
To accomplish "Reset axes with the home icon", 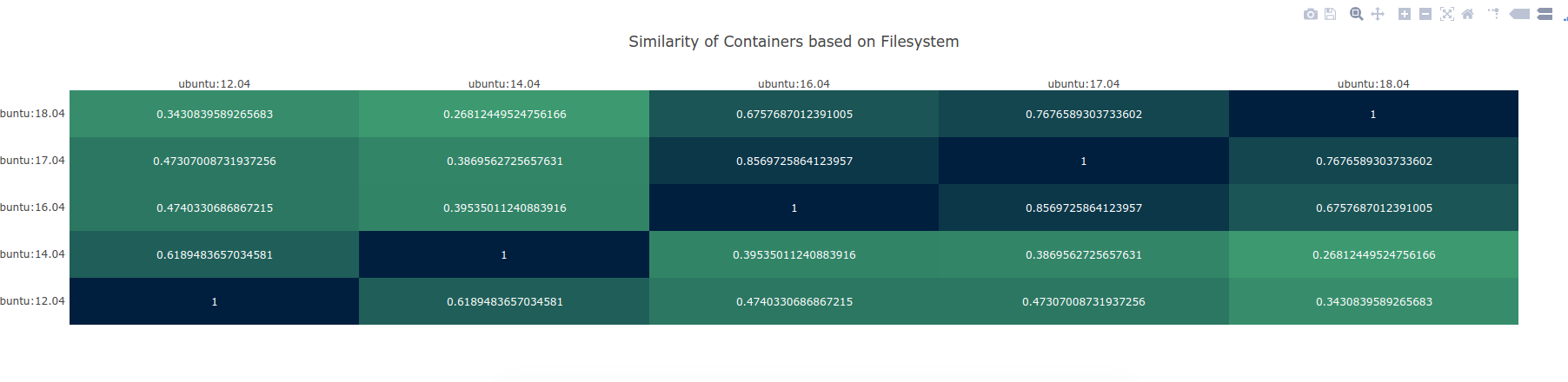I will (x=1468, y=14).
